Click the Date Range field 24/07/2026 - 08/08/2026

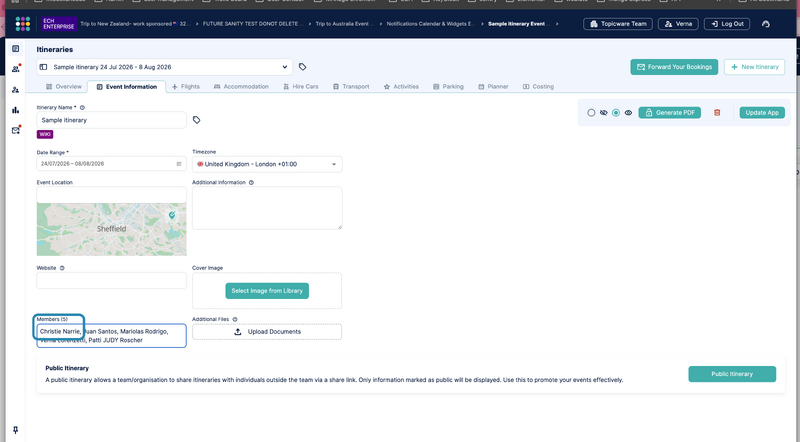111,164
